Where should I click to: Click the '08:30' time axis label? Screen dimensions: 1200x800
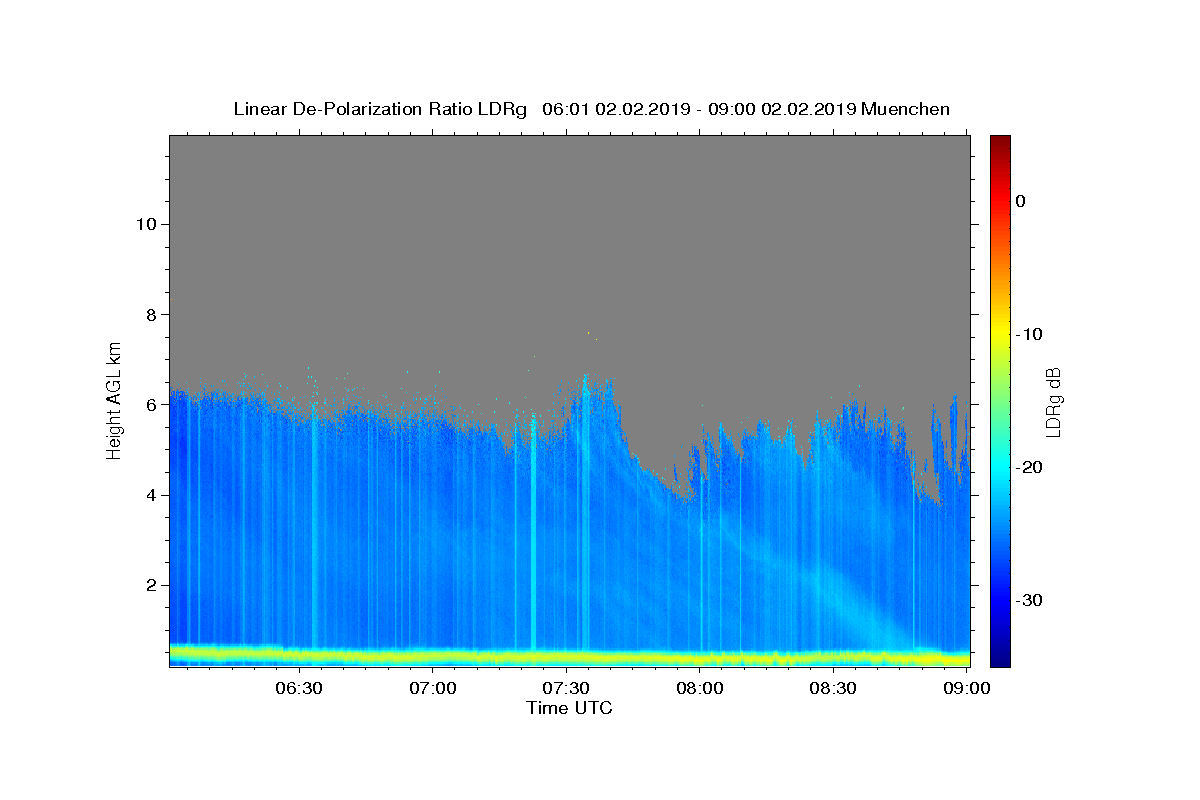pyautogui.click(x=833, y=688)
